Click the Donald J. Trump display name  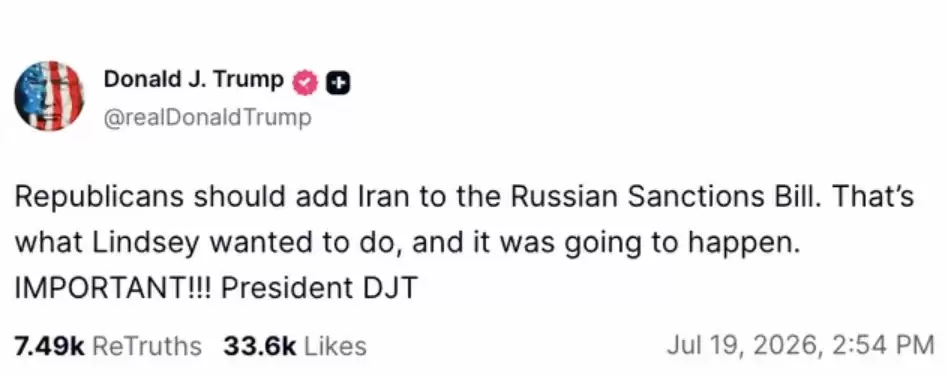point(194,79)
